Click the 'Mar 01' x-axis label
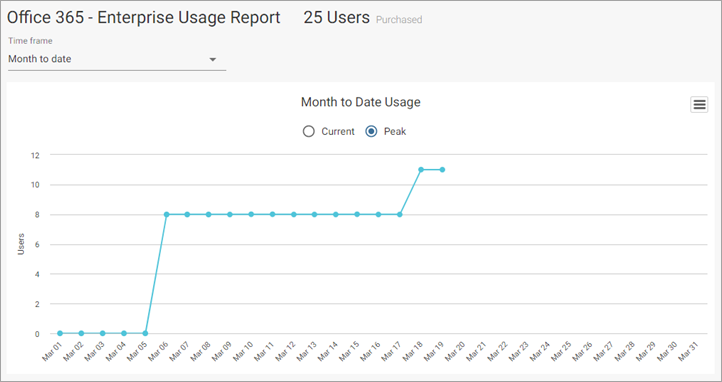 [x=52, y=352]
